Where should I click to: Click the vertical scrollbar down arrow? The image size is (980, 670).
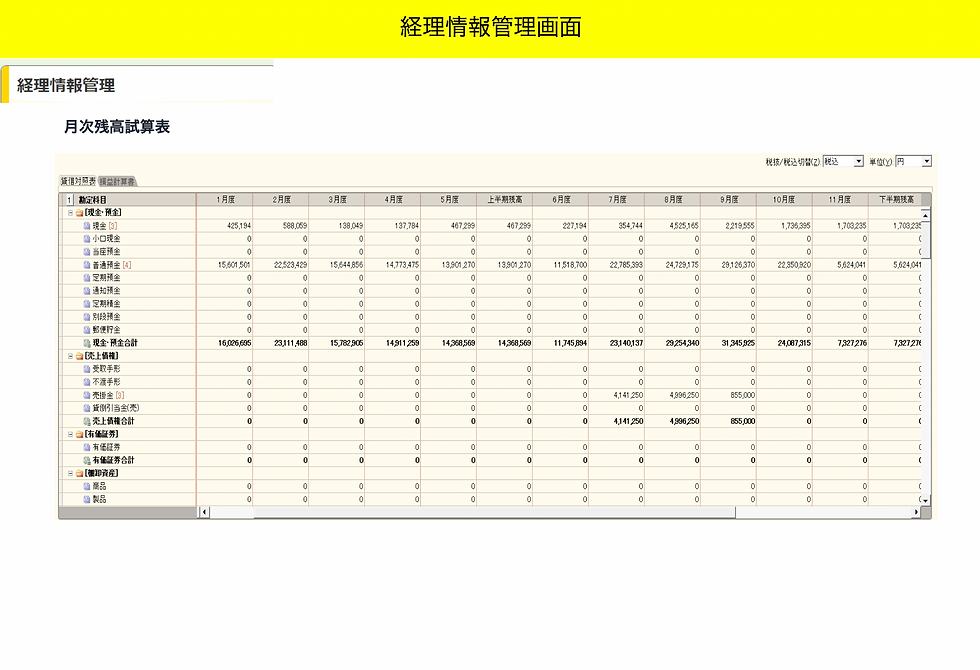pos(926,501)
